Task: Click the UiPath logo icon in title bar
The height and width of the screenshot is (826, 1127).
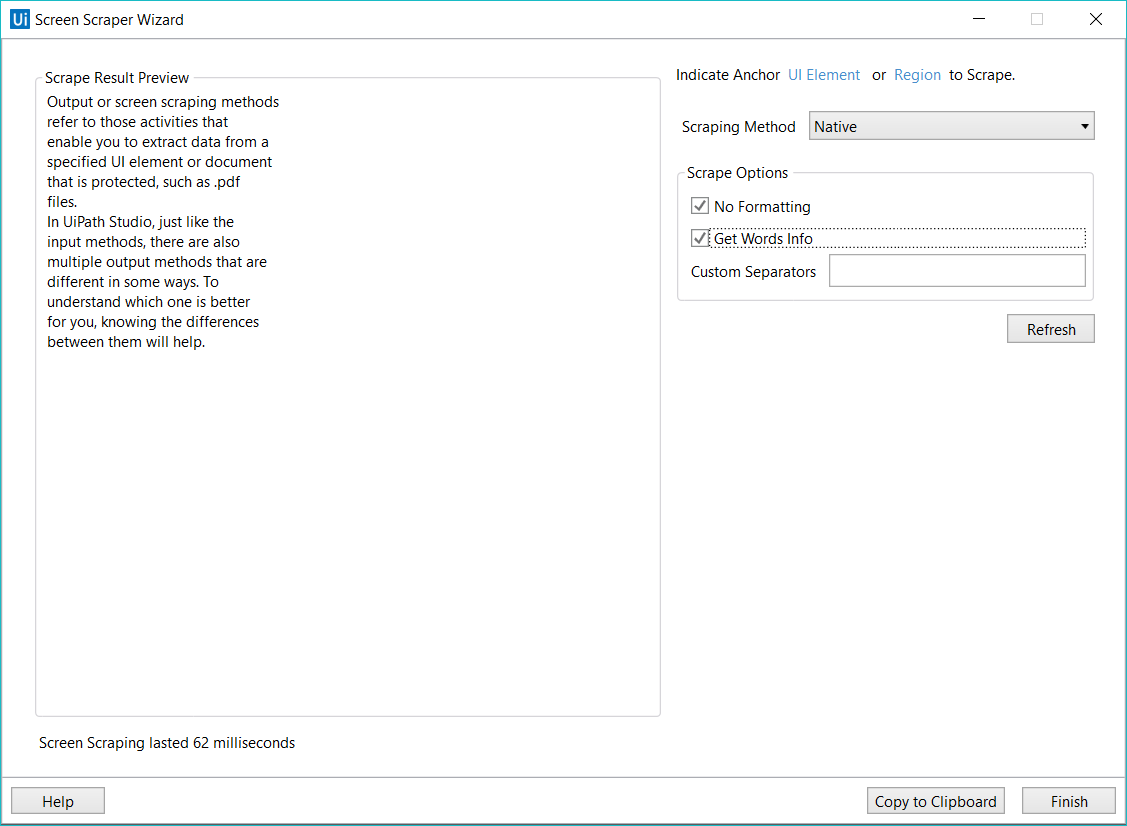Action: point(20,19)
